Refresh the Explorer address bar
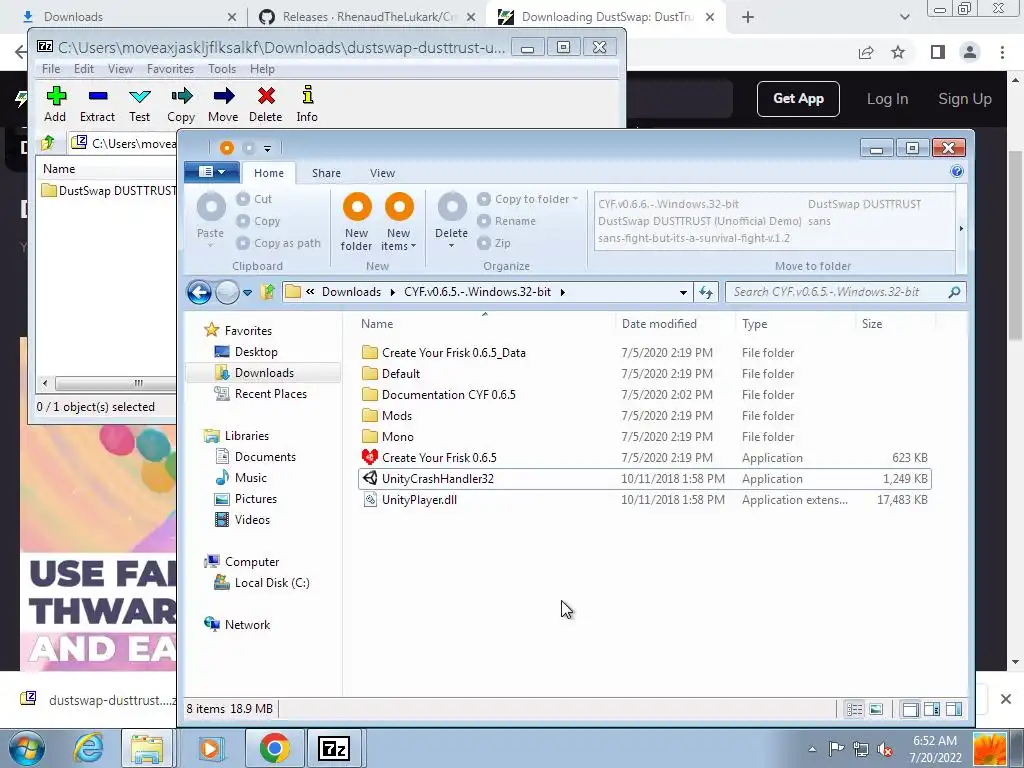 pyautogui.click(x=706, y=292)
